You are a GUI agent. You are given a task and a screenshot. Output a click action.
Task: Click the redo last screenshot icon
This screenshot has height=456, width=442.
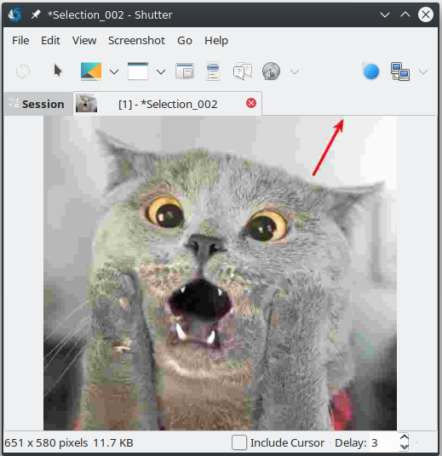click(23, 71)
